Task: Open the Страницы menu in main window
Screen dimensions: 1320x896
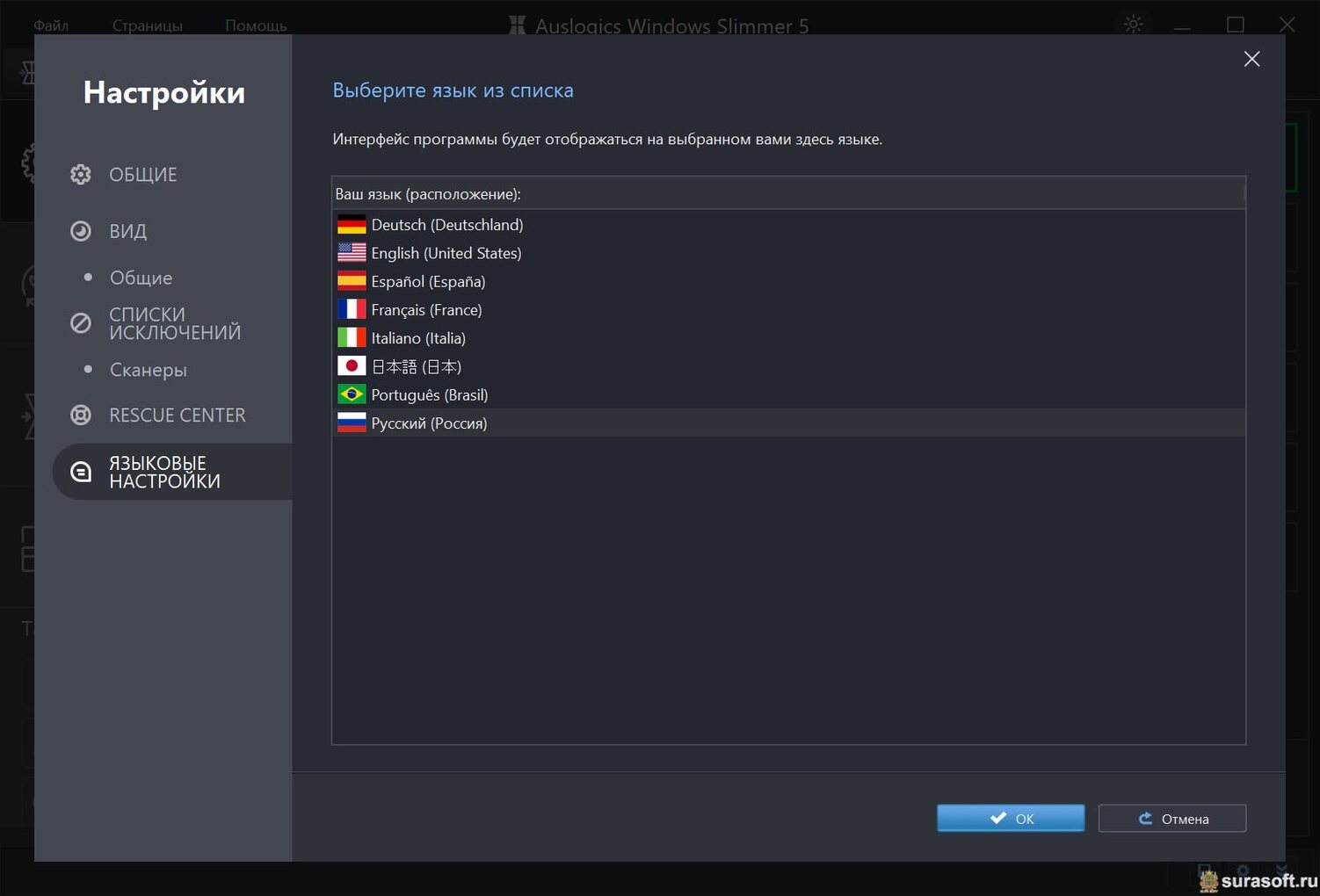Action: coord(148,25)
